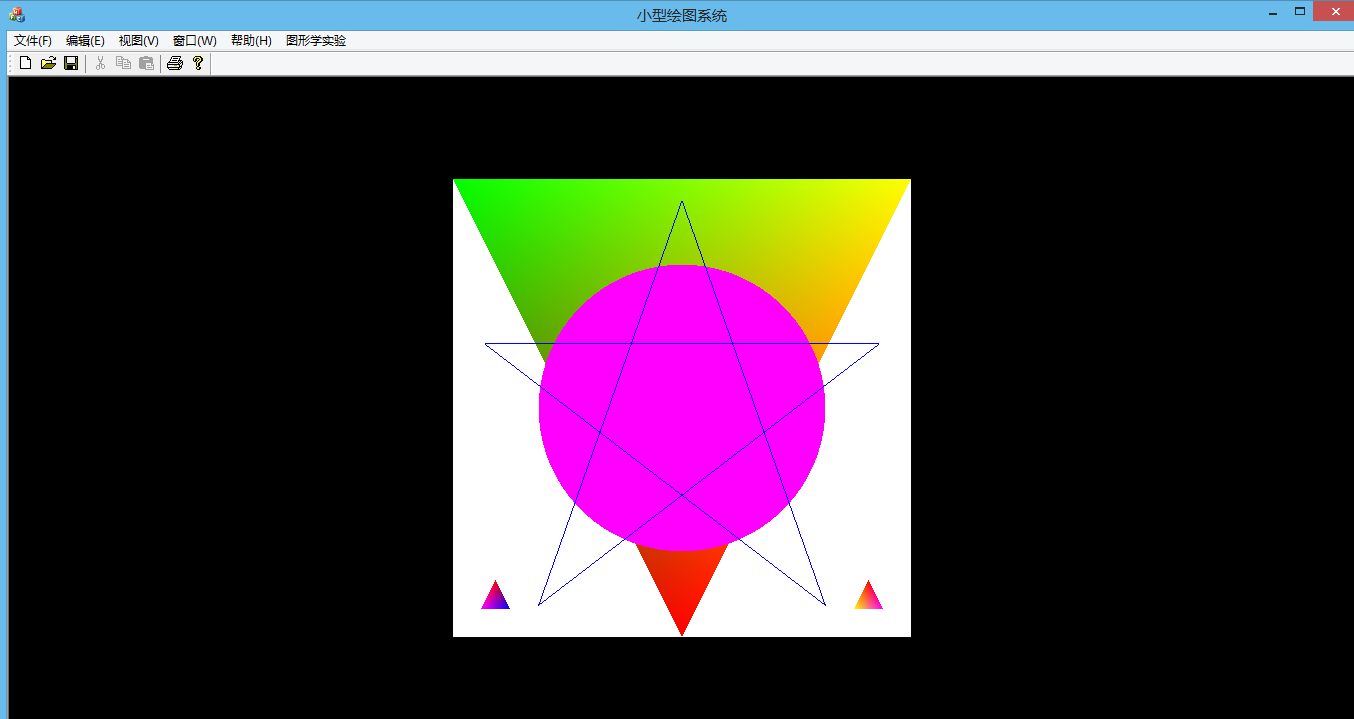Minimize the 小型绘图系统 window
Image resolution: width=1354 pixels, height=719 pixels.
[x=1273, y=12]
